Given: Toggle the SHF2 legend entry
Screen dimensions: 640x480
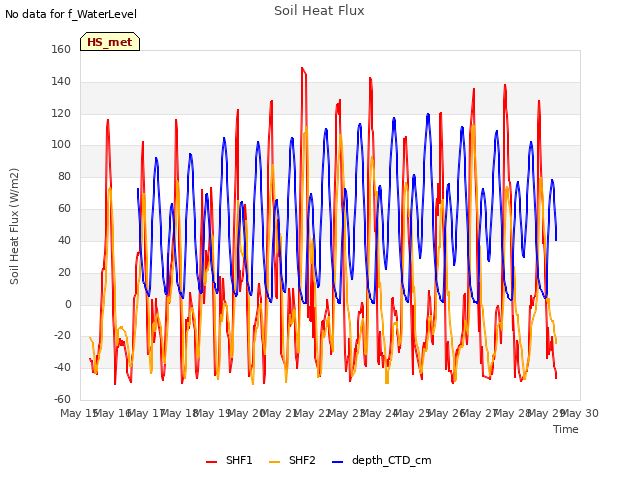Looking at the screenshot, I should (x=292, y=460).
